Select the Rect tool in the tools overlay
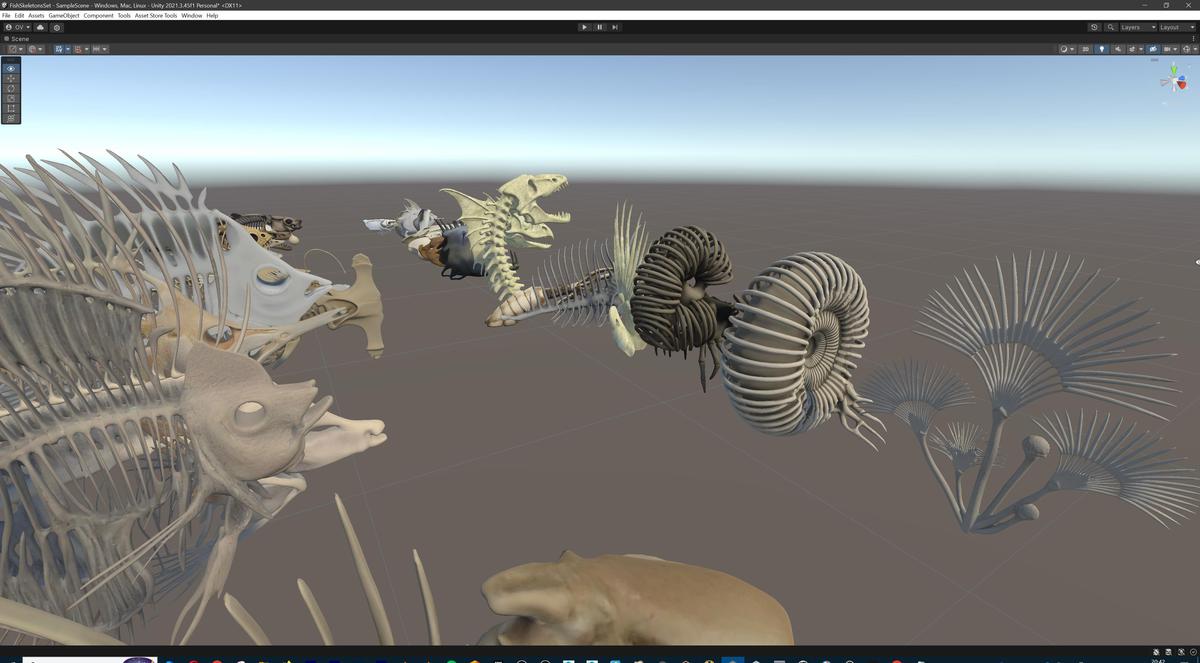The width and height of the screenshot is (1200, 663). tap(10, 108)
